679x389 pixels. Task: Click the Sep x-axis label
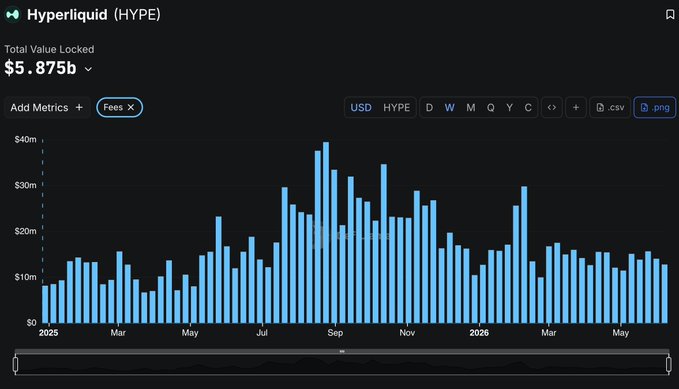point(335,333)
